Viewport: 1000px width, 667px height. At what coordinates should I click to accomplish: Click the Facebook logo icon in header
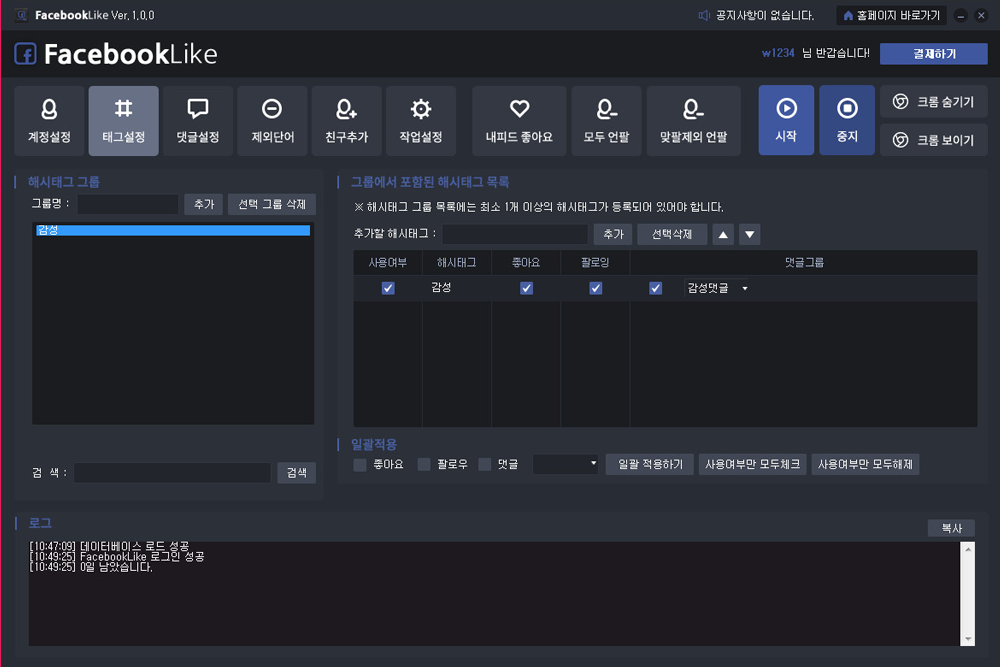[26, 54]
